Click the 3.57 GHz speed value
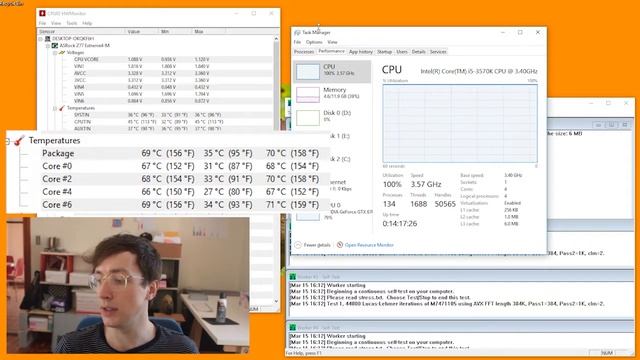This screenshot has height=360, width=640. pos(426,184)
